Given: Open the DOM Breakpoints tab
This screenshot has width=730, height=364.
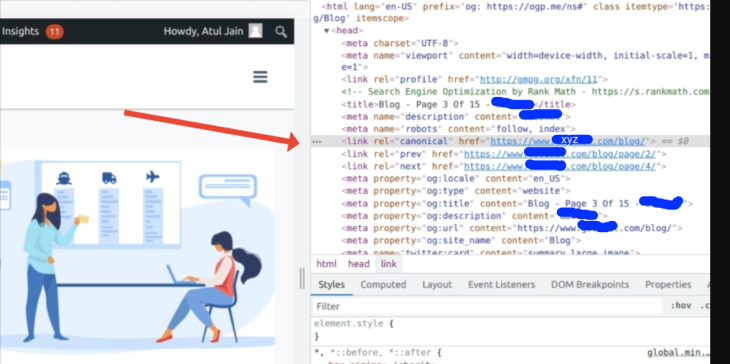Looking at the screenshot, I should (x=590, y=284).
